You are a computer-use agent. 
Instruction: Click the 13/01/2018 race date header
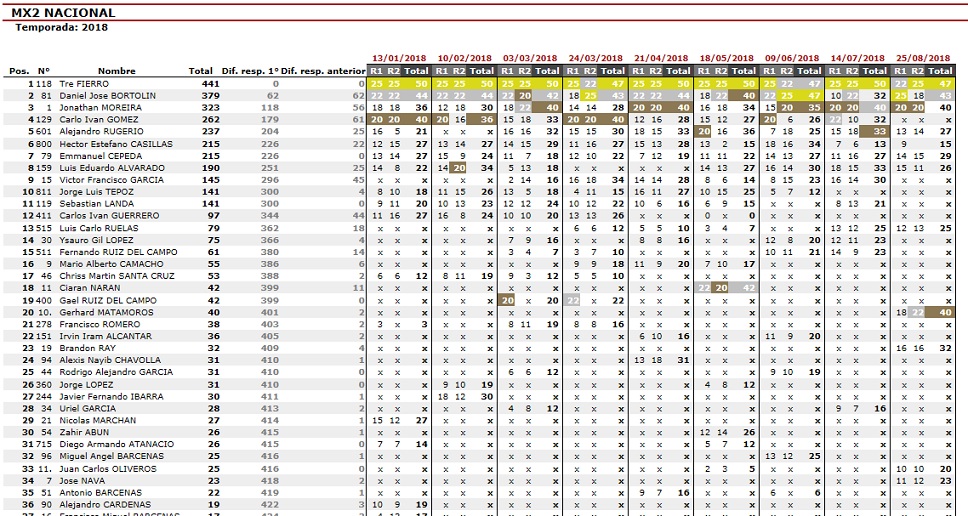coord(398,59)
